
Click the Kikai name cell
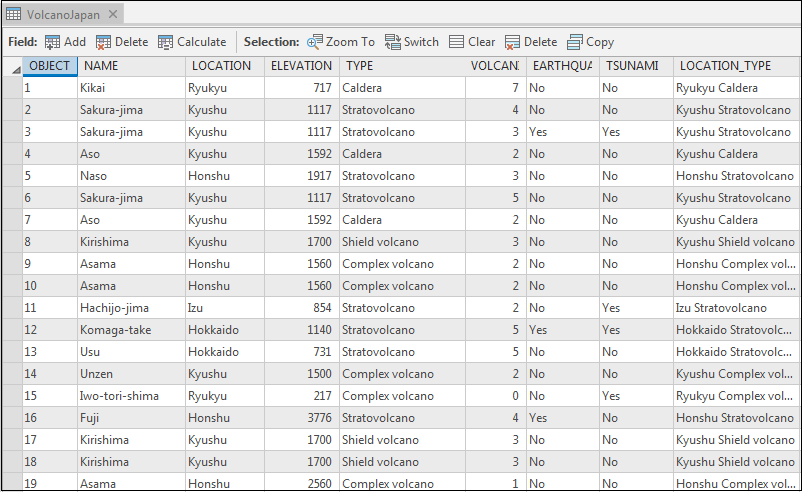131,88
